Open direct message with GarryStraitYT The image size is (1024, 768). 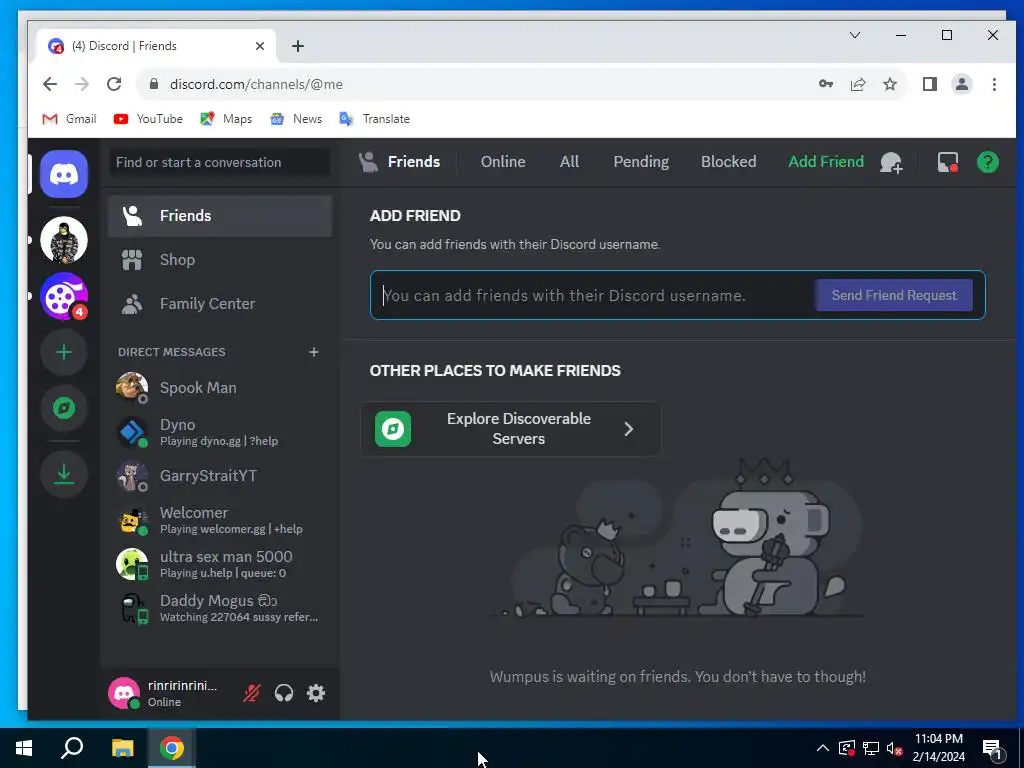coord(220,476)
